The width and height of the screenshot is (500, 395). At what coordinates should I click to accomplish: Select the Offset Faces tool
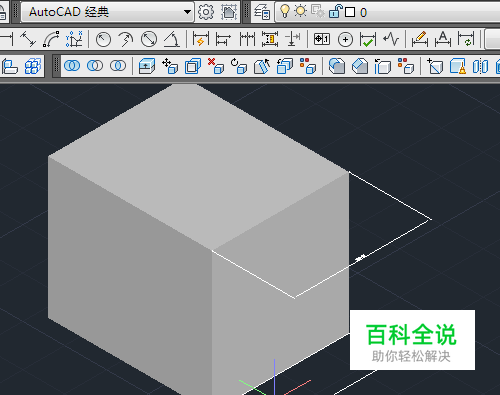pos(193,66)
